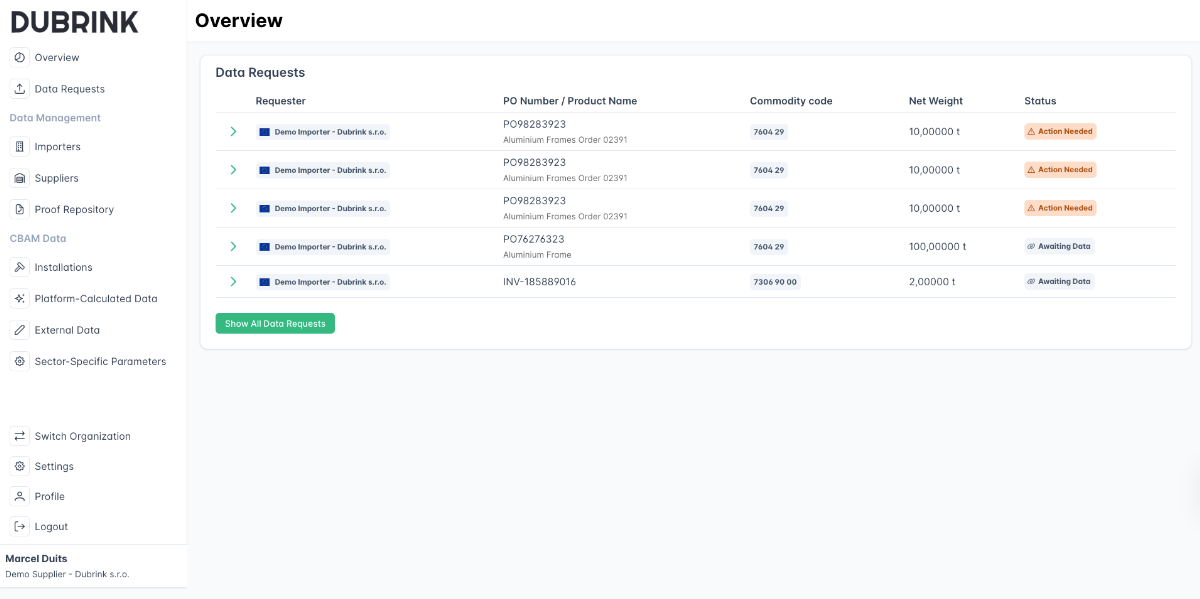The height and width of the screenshot is (599, 1200).
Task: Click the PO76276323 PO number text
Action: (x=534, y=239)
